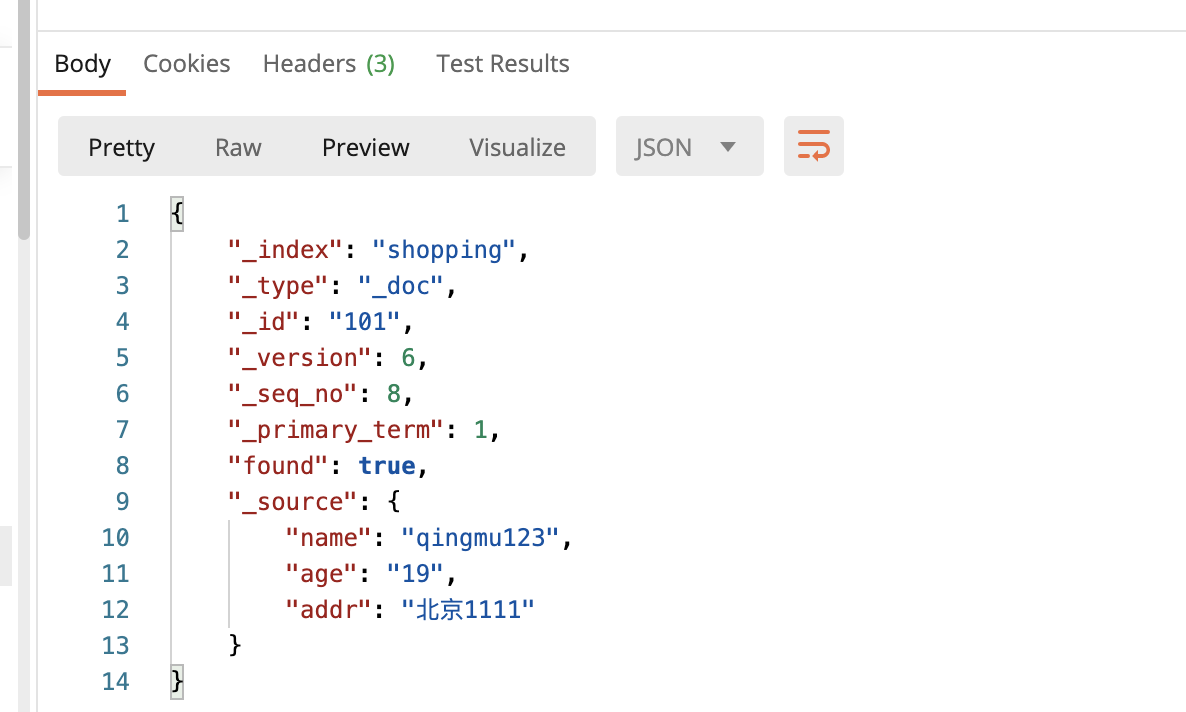
Task: Select the Visualize view button
Action: (517, 148)
